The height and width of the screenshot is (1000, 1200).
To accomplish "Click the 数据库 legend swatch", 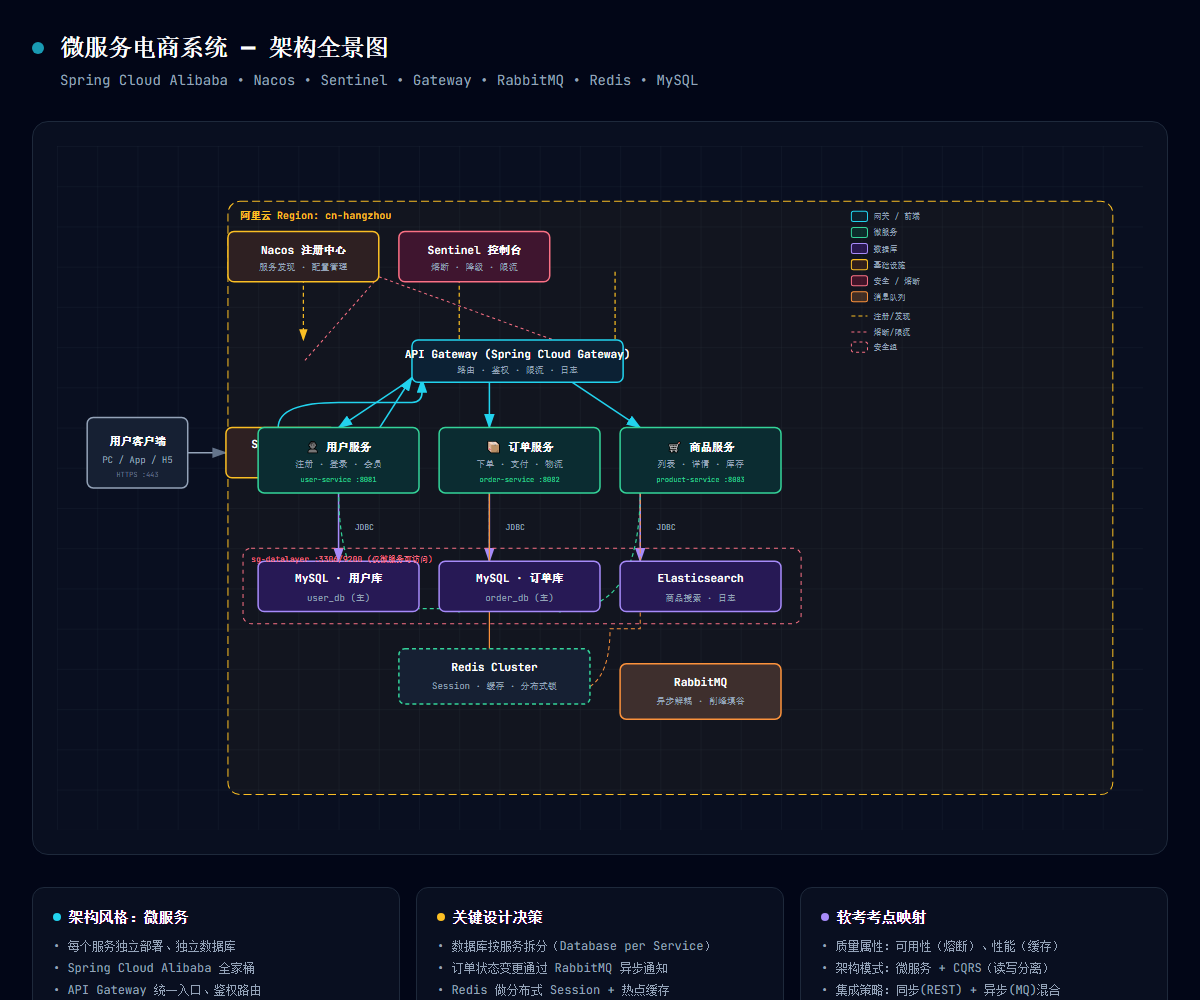I will [x=859, y=248].
